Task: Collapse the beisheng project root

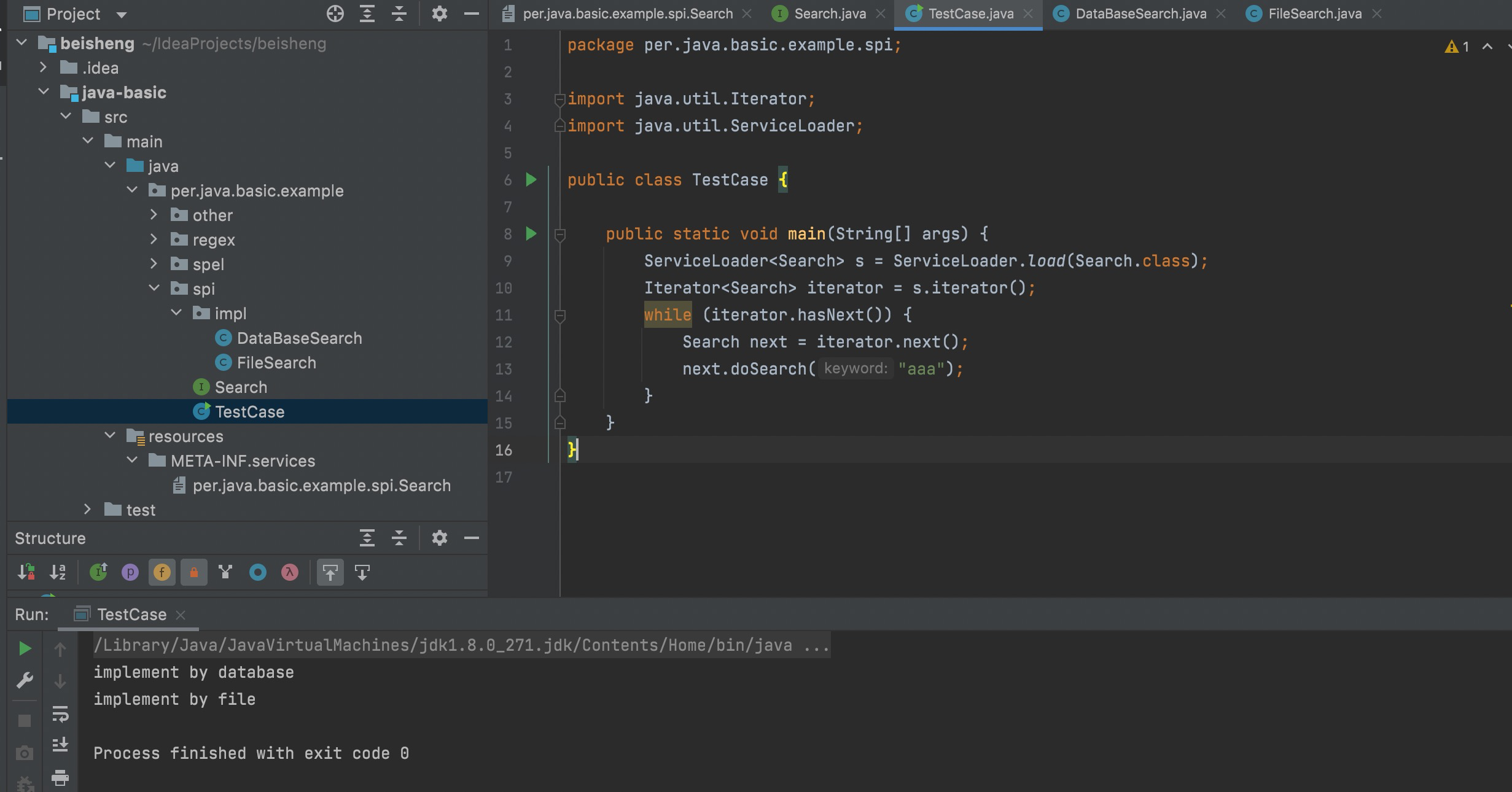Action: (22, 43)
